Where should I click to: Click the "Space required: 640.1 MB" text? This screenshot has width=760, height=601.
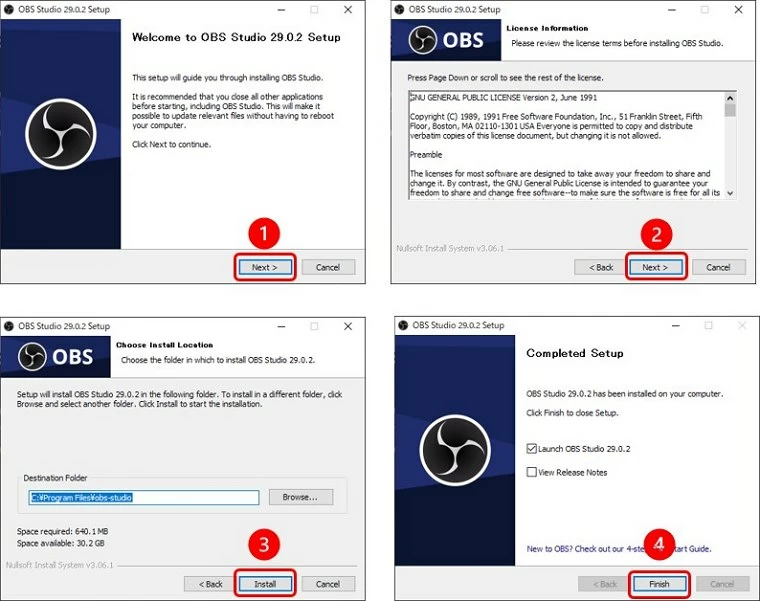click(63, 531)
